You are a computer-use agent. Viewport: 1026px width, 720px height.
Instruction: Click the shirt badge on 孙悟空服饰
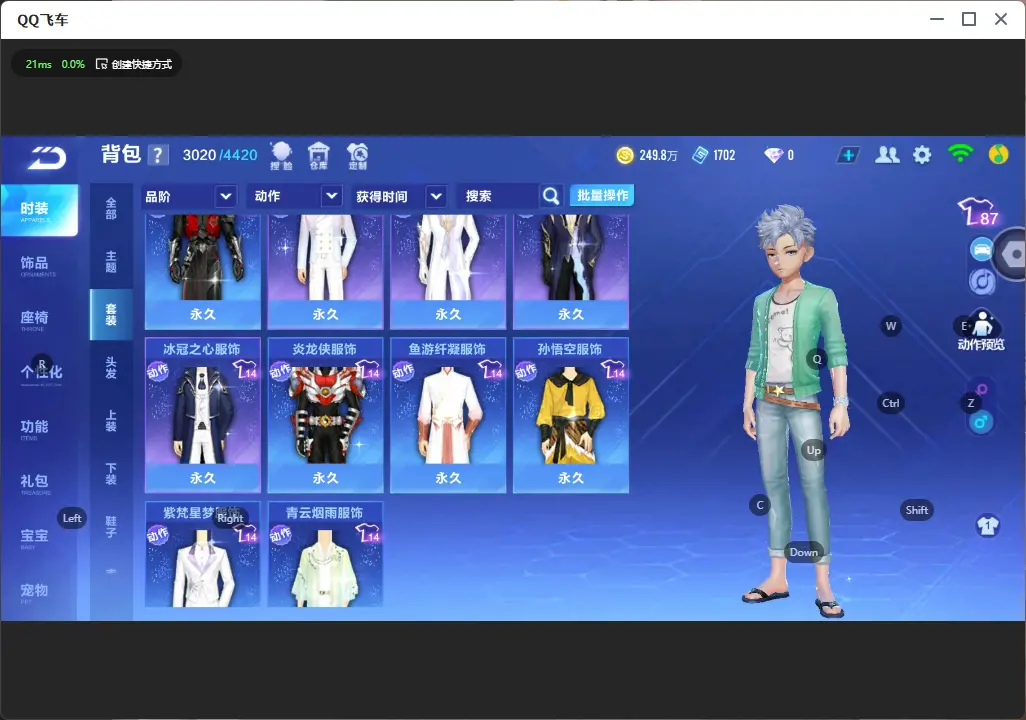pos(613,369)
